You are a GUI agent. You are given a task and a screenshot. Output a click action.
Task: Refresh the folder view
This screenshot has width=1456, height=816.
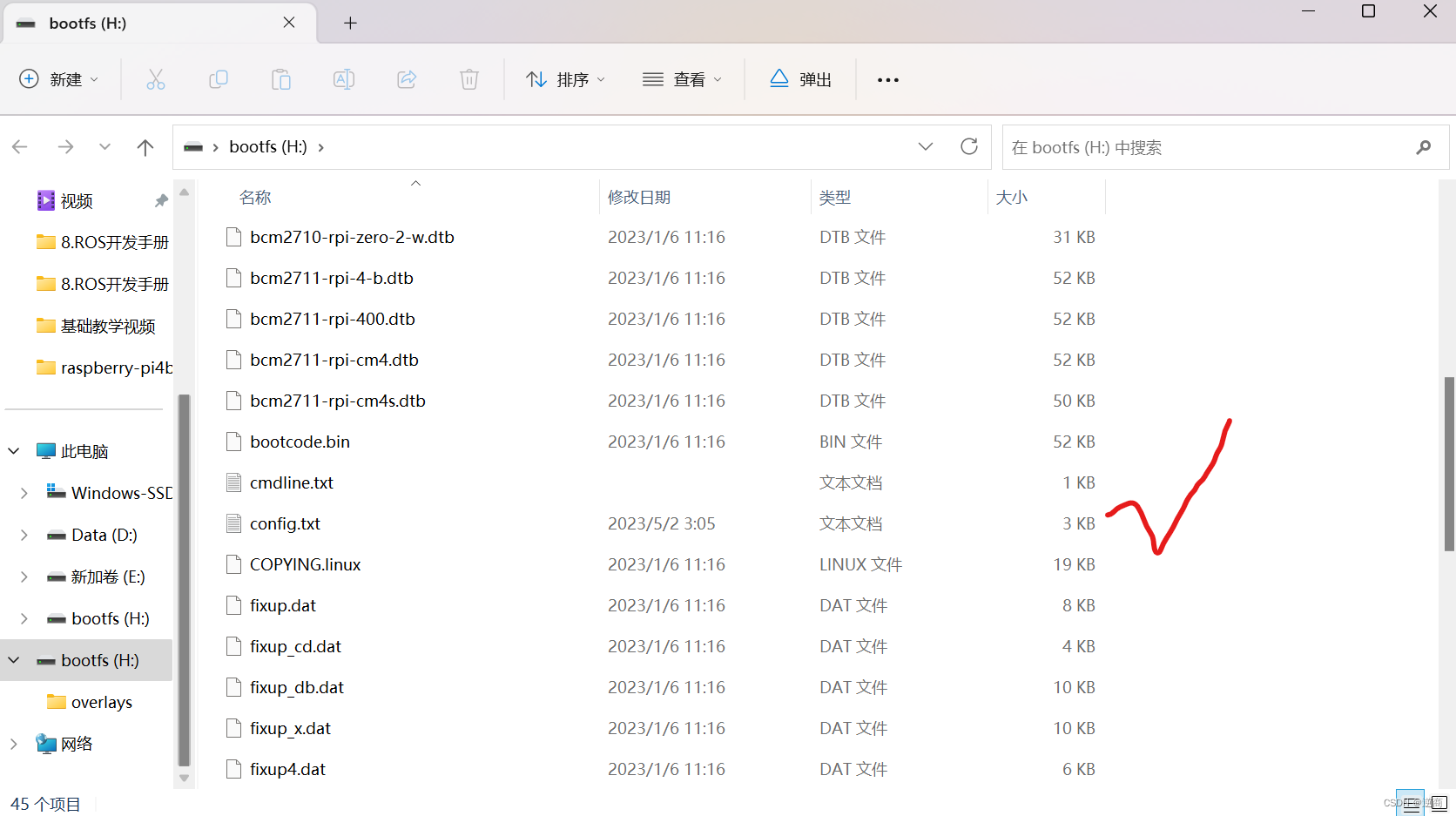969,146
